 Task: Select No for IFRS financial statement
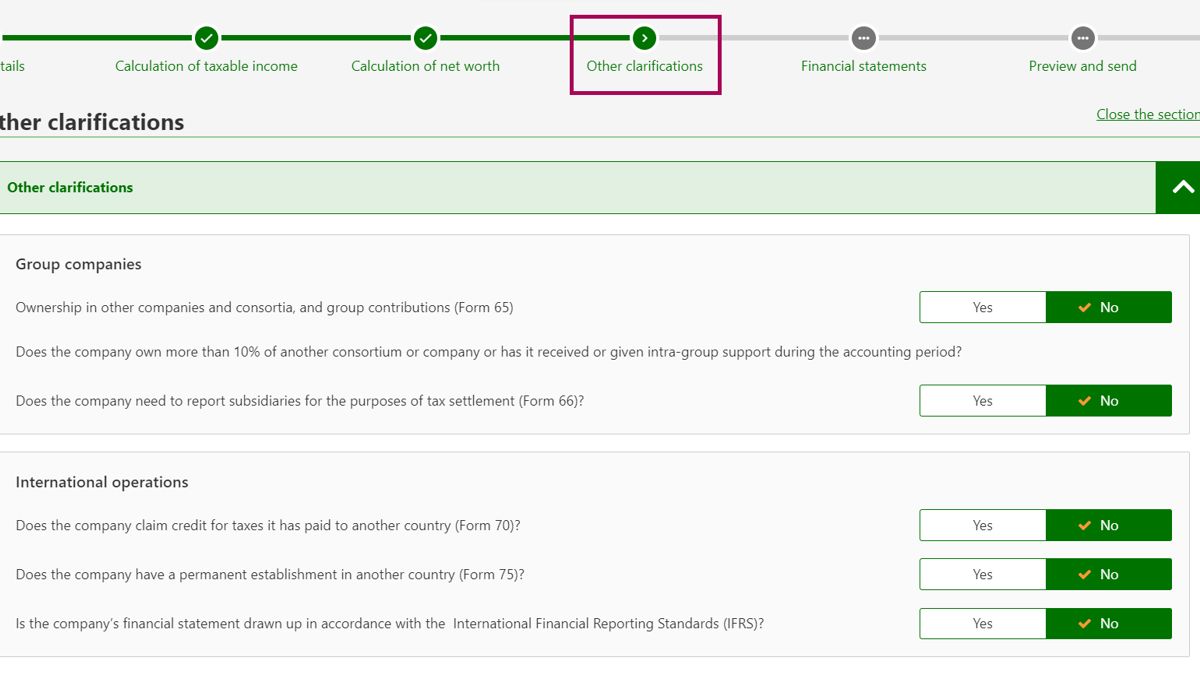[x=1108, y=624]
